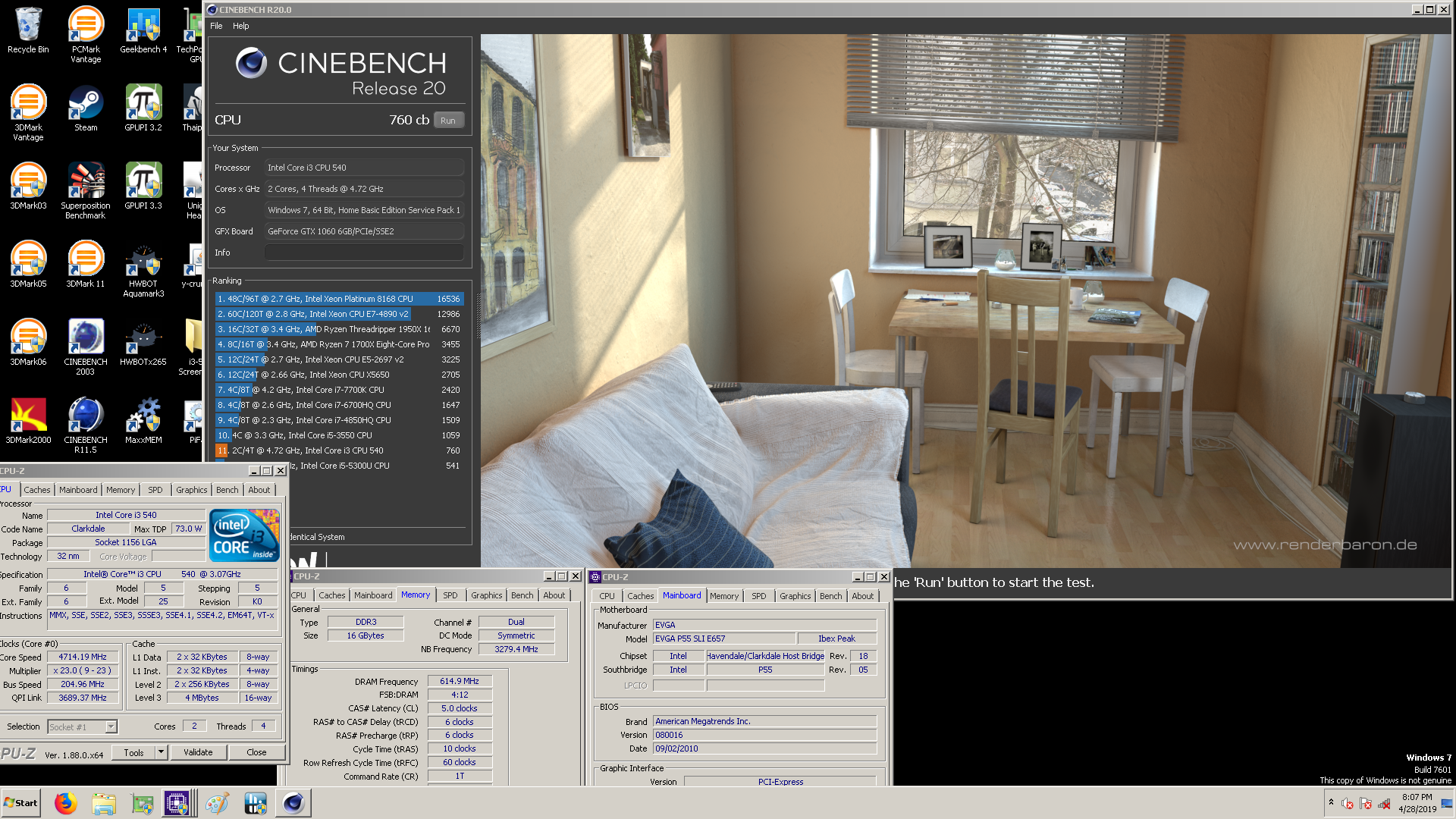Open CINEBENCH R11.5 desktop icon
Image resolution: width=1456 pixels, height=819 pixels.
[86, 425]
